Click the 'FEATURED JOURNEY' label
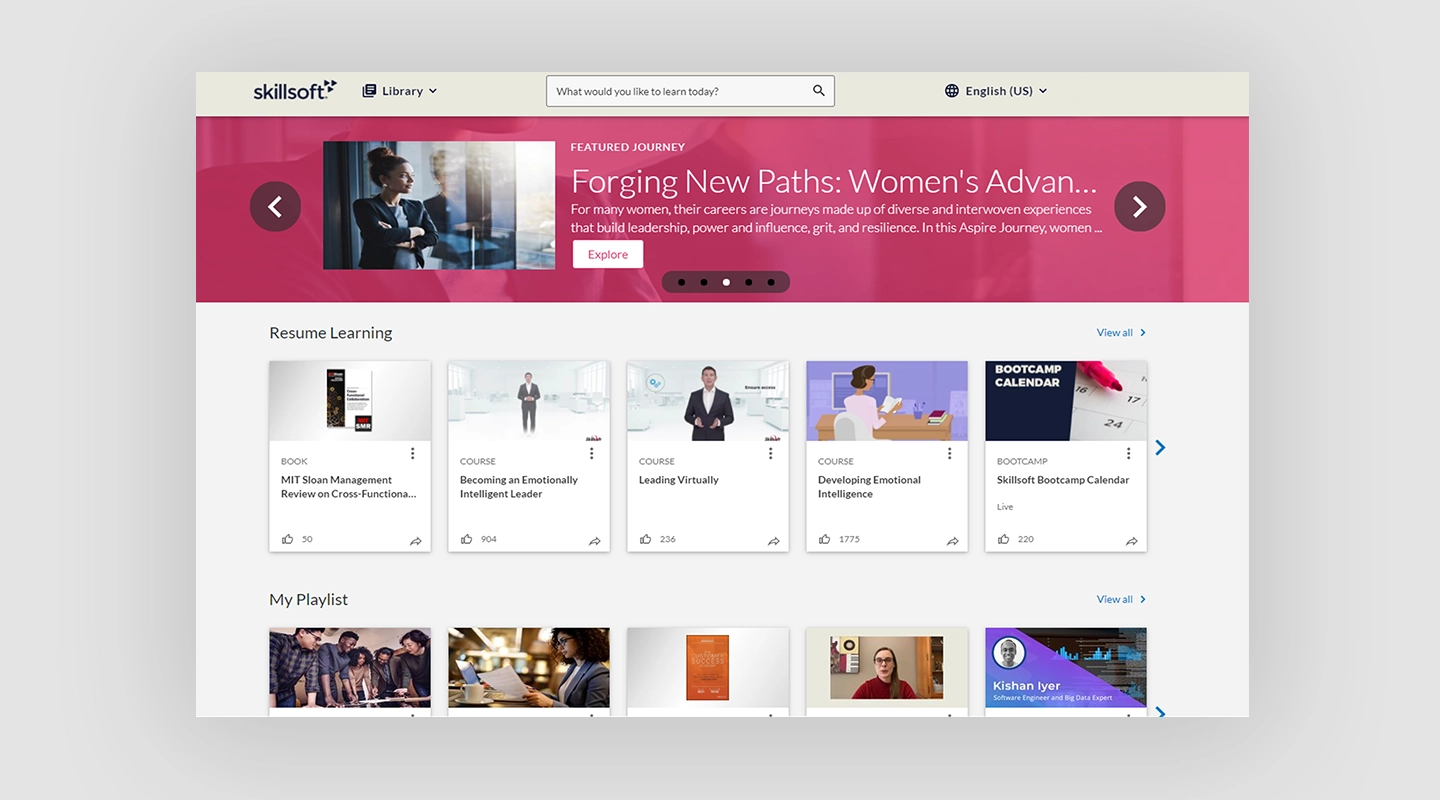The width and height of the screenshot is (1440, 800). click(628, 147)
